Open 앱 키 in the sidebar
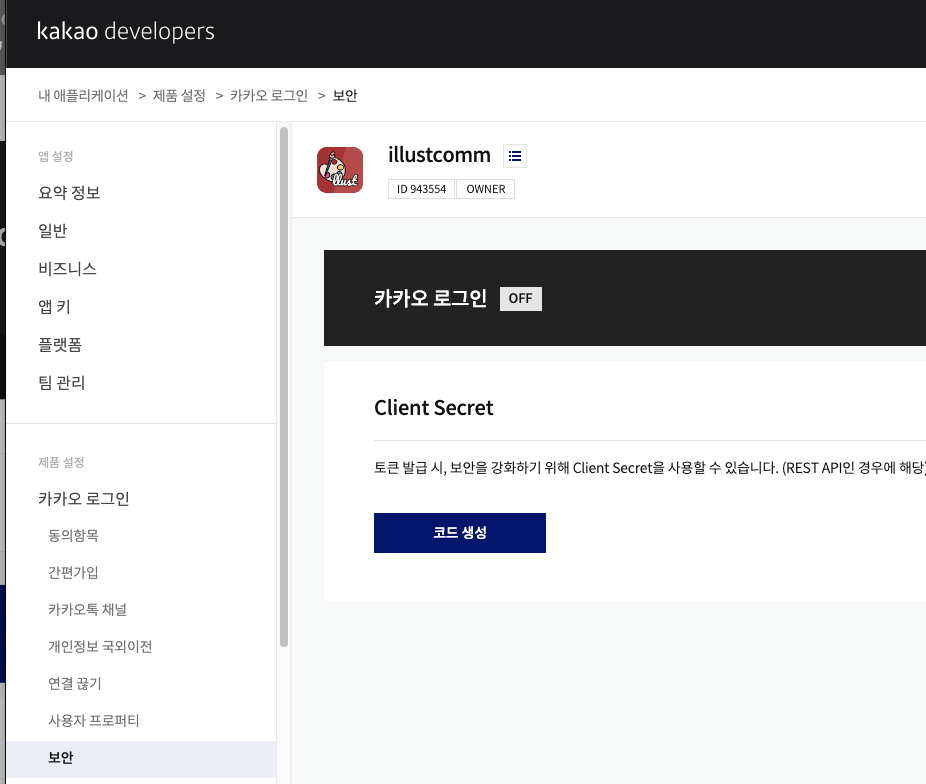The image size is (926, 784). pyautogui.click(x=54, y=307)
